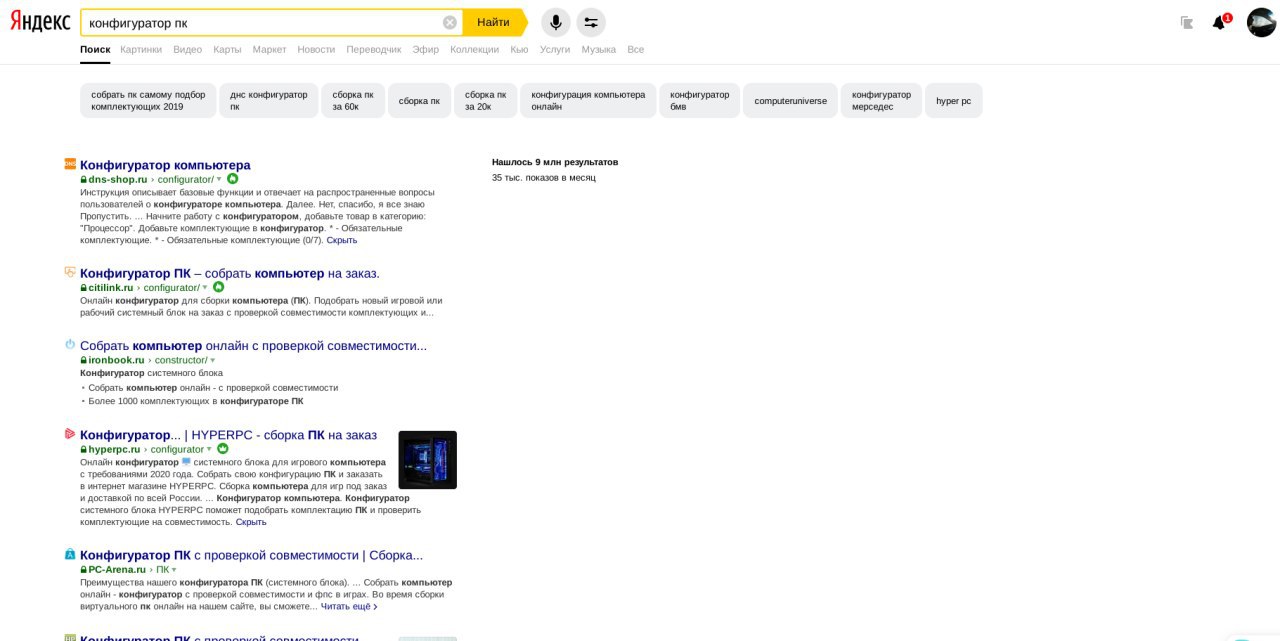Open 'Собрать компьютер онлайн с проверкой совместимости' result
Image resolution: width=1280 pixels, height=641 pixels.
click(x=253, y=345)
